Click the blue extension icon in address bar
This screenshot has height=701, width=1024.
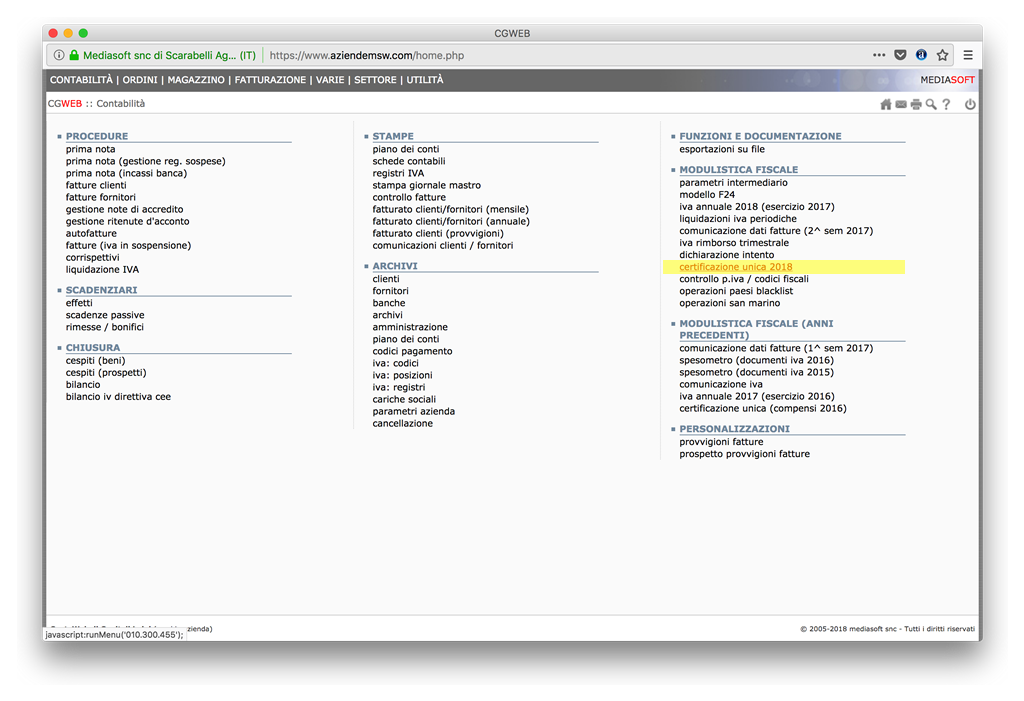[x=921, y=56]
